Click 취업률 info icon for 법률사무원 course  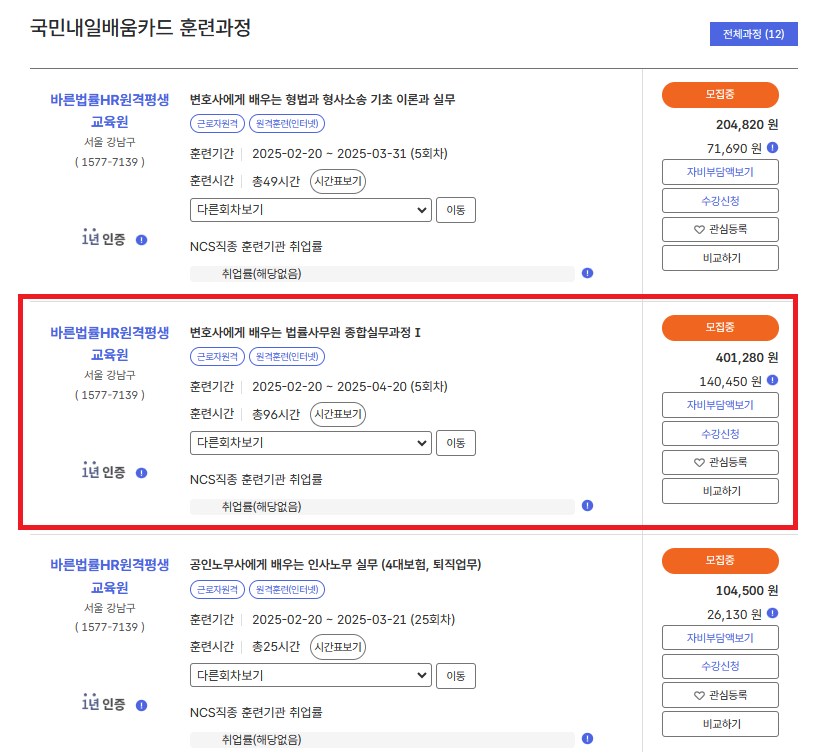(x=587, y=506)
